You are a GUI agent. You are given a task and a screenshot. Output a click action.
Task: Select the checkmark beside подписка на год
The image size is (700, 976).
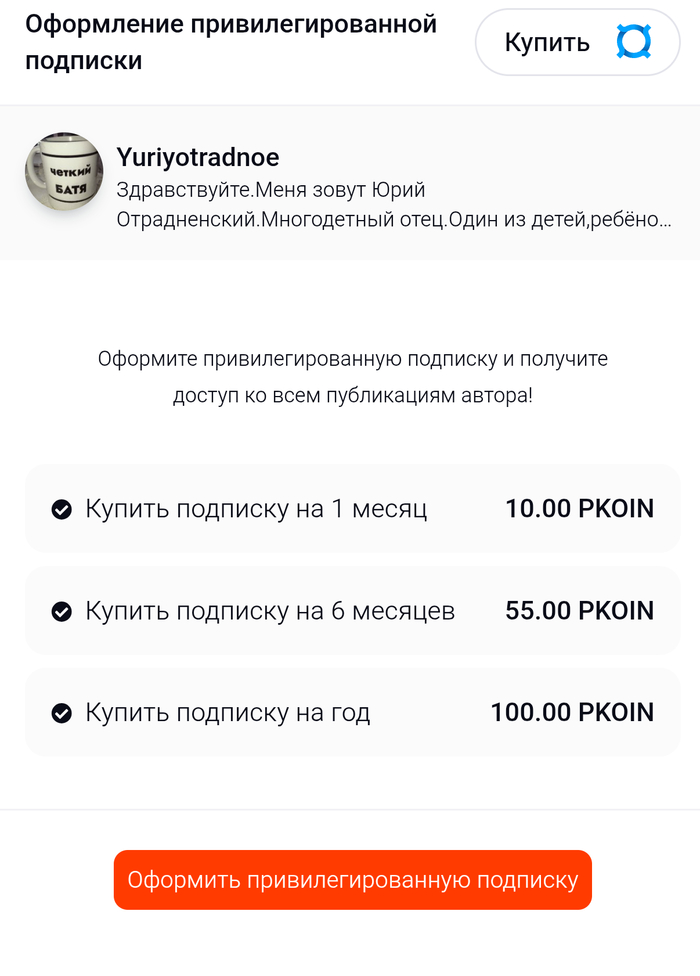pos(62,712)
